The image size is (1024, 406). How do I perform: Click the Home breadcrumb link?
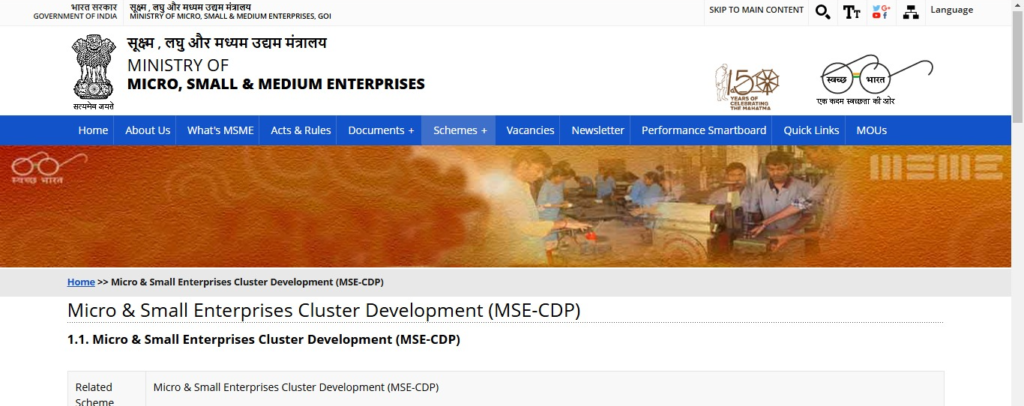81,282
